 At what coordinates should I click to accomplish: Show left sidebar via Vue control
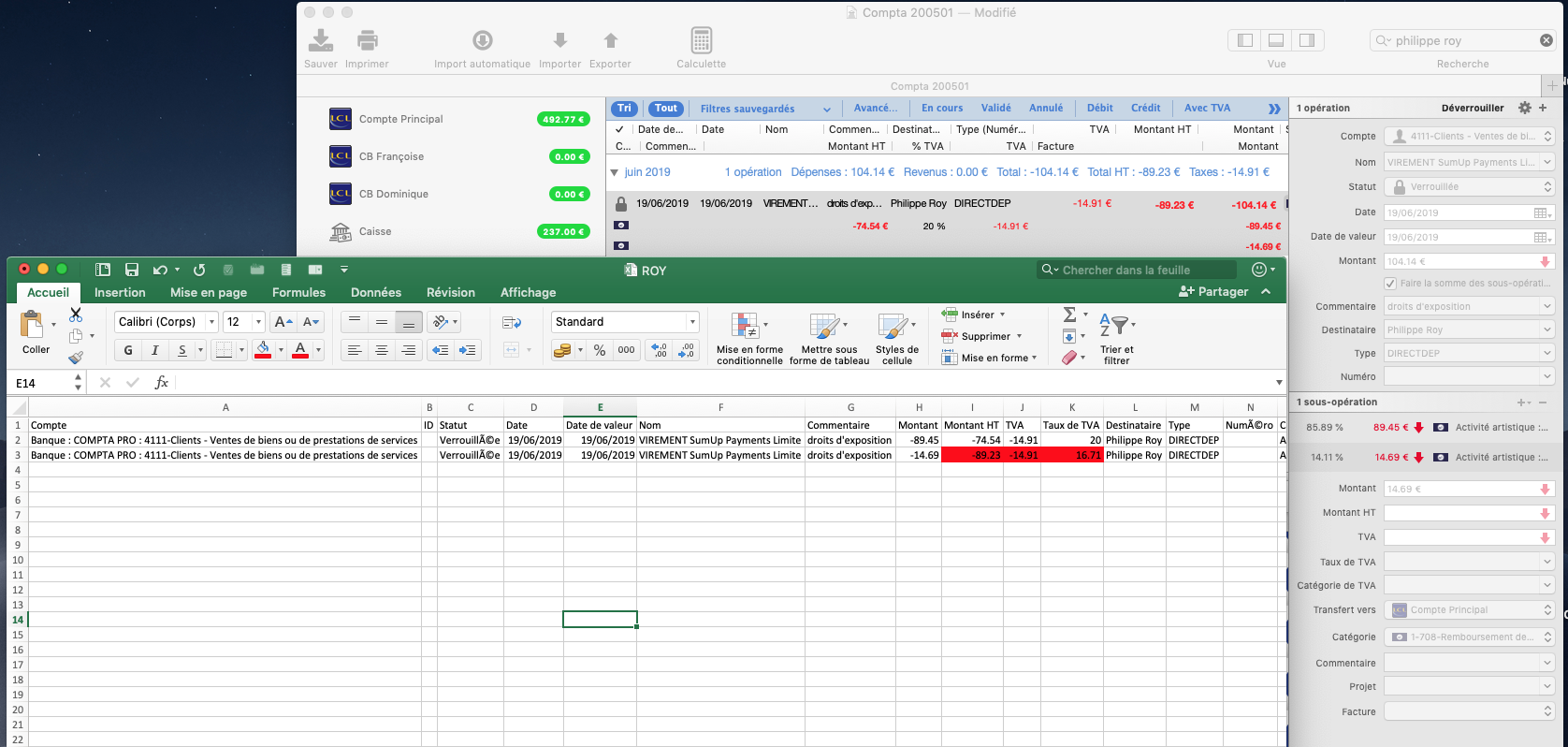click(x=1245, y=40)
